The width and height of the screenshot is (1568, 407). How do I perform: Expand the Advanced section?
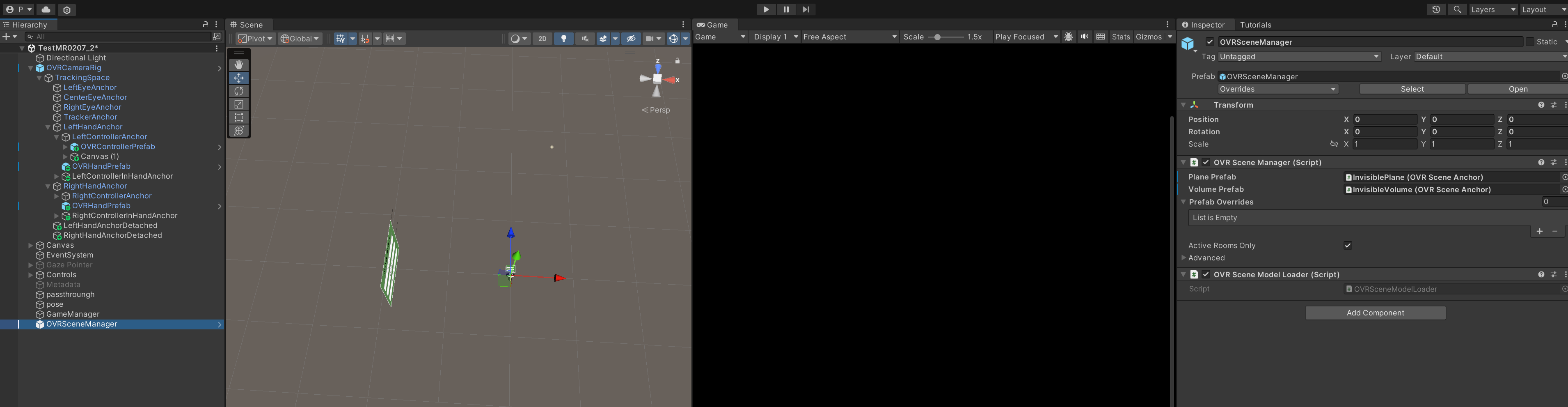(1183, 258)
